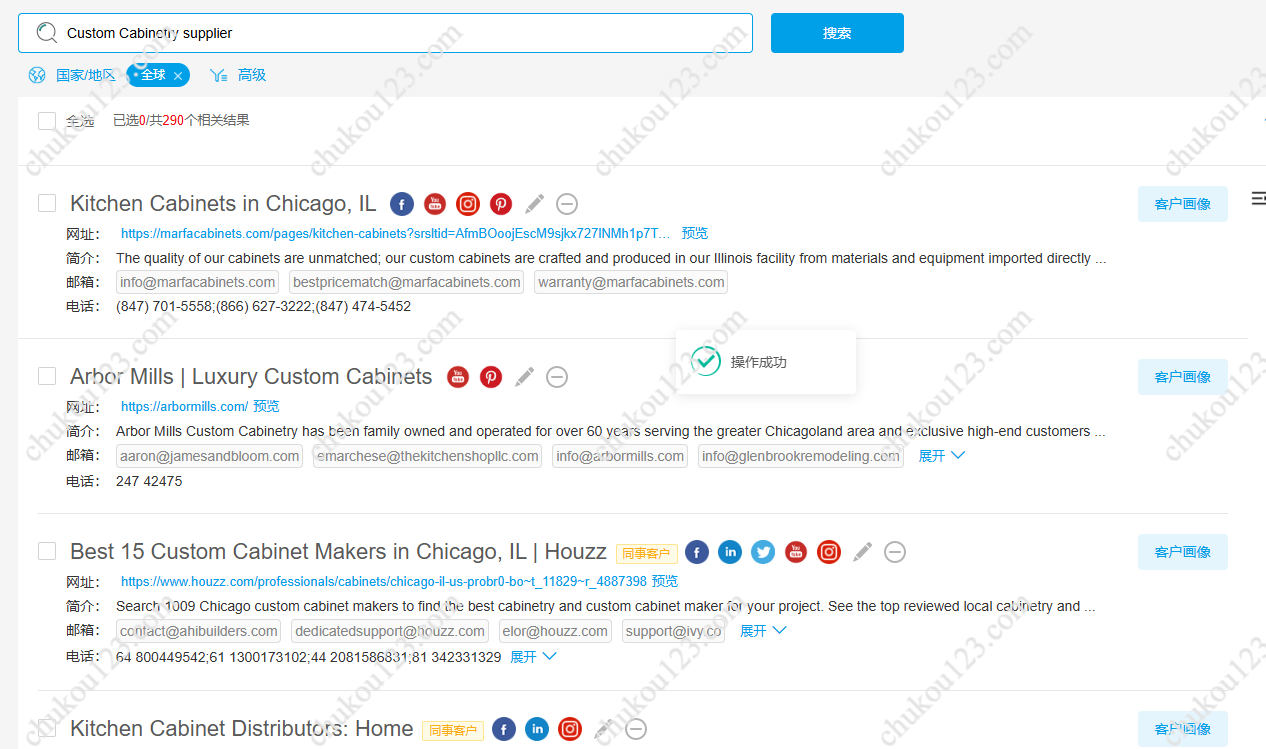Select the Kitchen Cabinets in Chicago checkbox
This screenshot has width=1266, height=749.
click(x=47, y=203)
